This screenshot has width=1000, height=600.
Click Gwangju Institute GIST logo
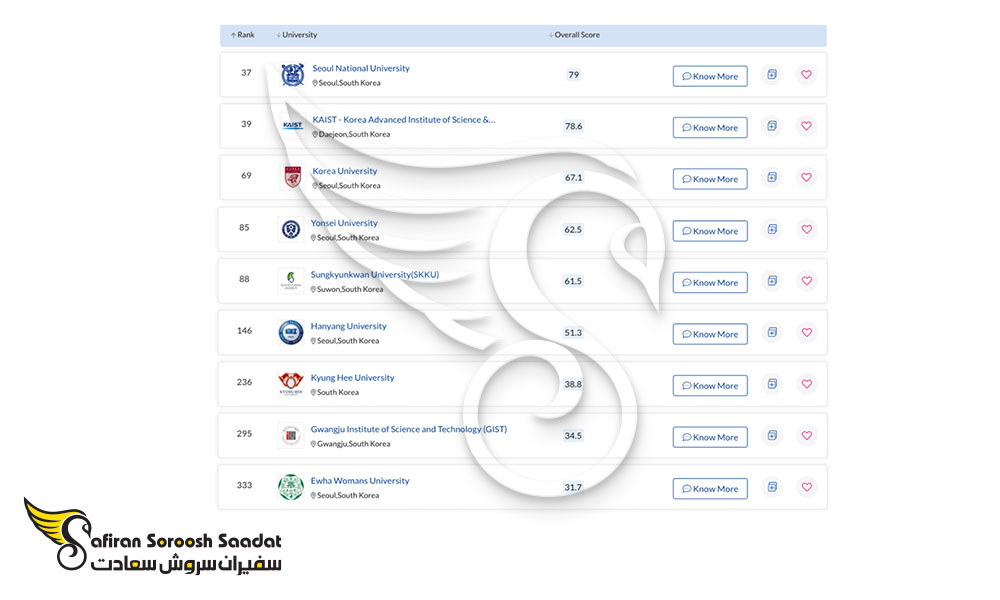[x=291, y=435]
